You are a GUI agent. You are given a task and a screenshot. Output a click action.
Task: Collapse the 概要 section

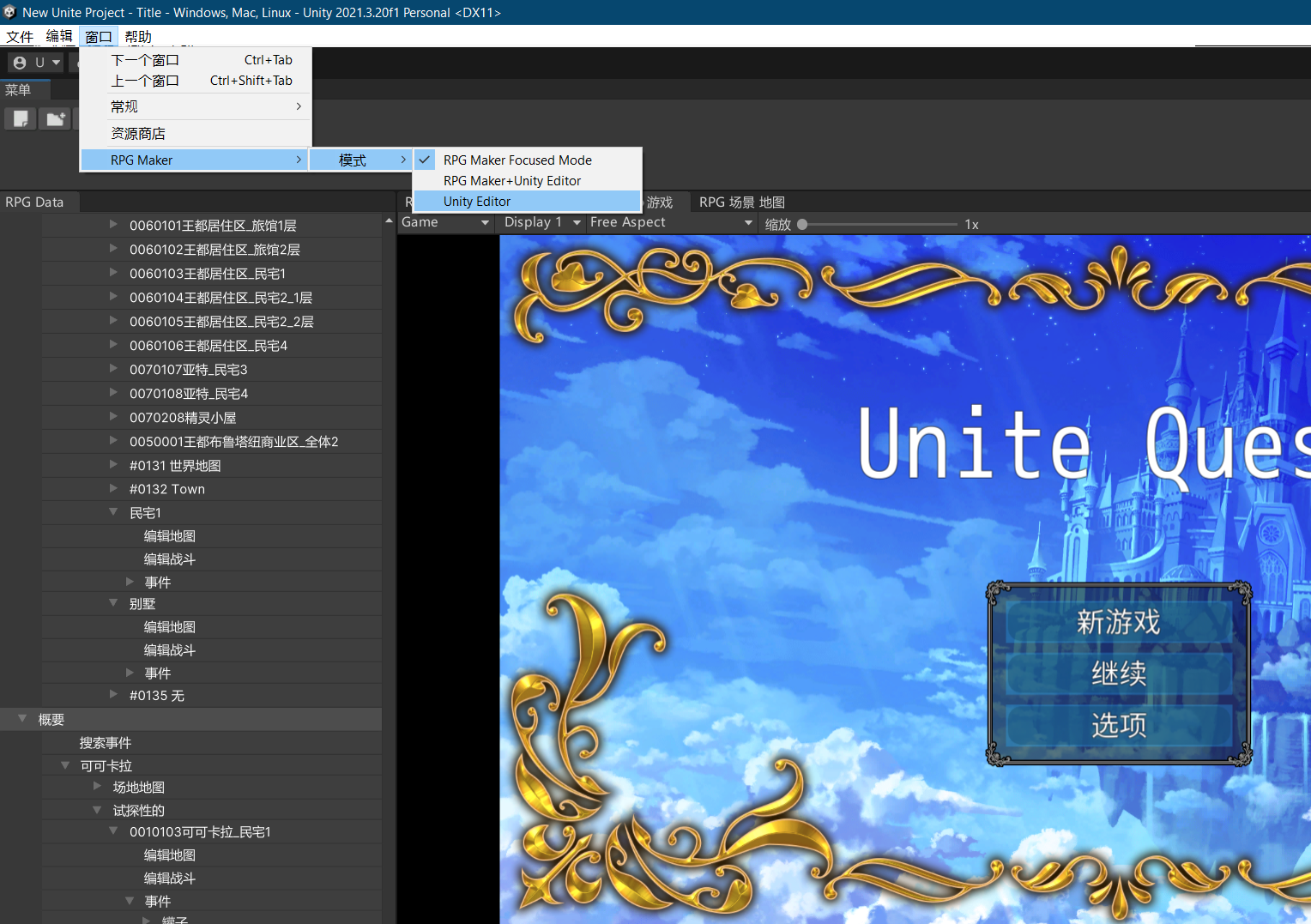click(22, 719)
